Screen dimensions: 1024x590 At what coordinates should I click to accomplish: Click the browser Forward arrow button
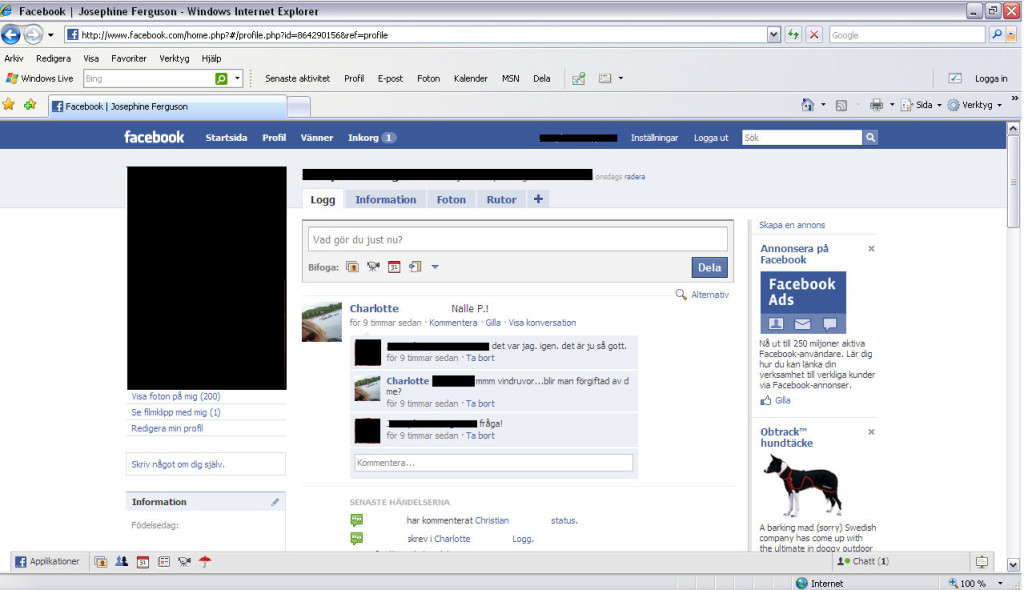tap(33, 34)
